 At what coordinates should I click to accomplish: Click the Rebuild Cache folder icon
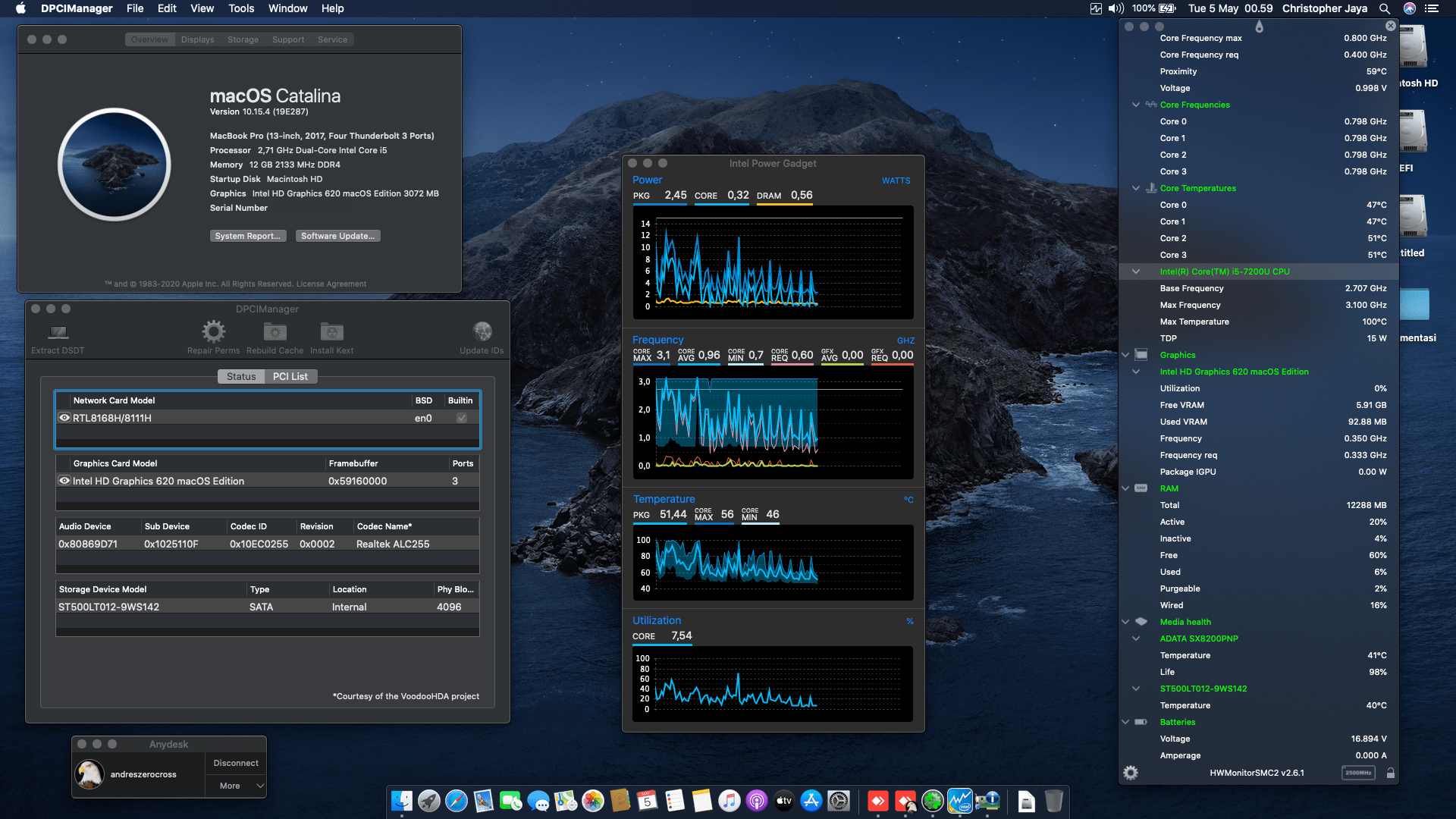tap(275, 331)
